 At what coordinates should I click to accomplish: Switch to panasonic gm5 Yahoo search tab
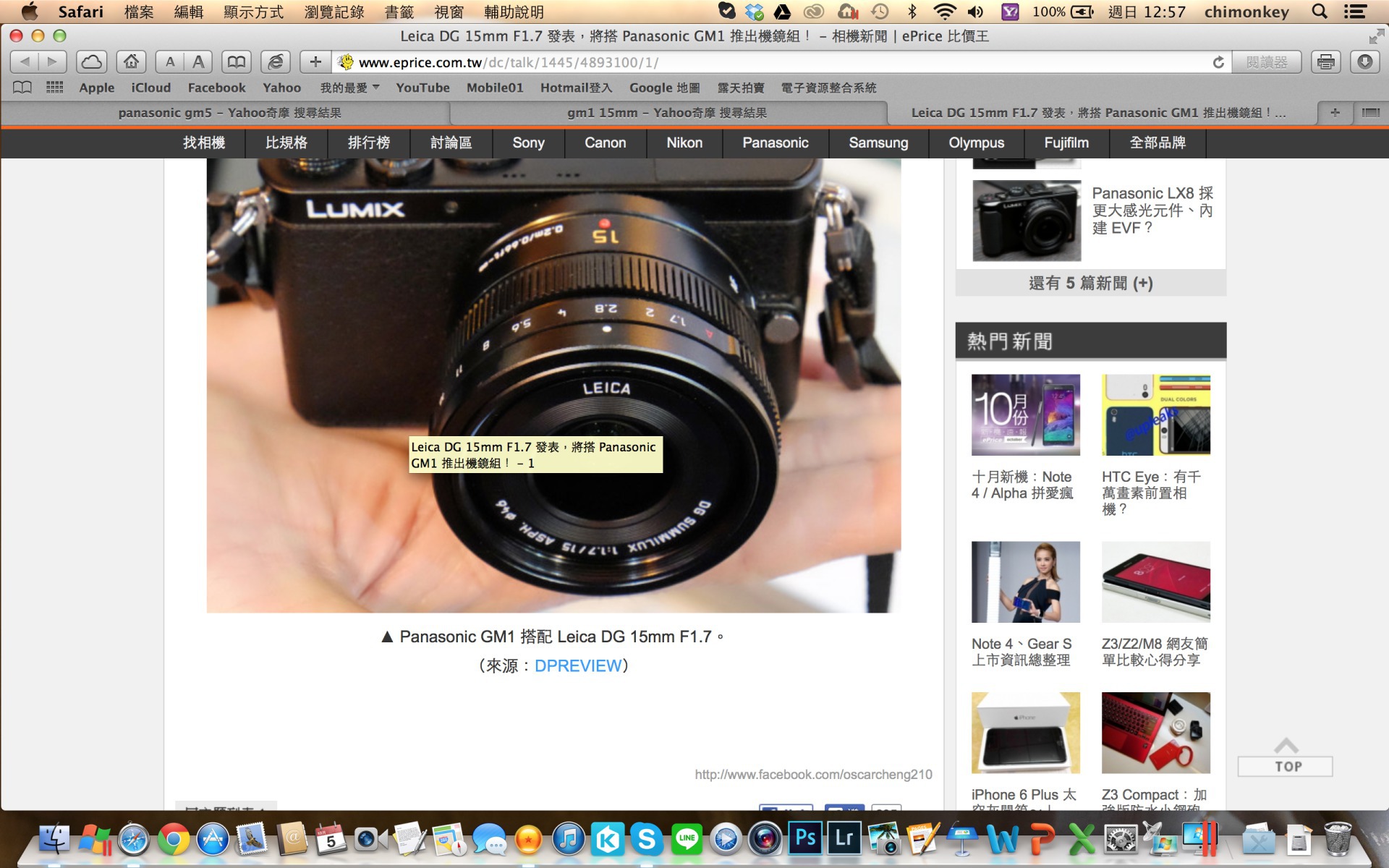229,113
